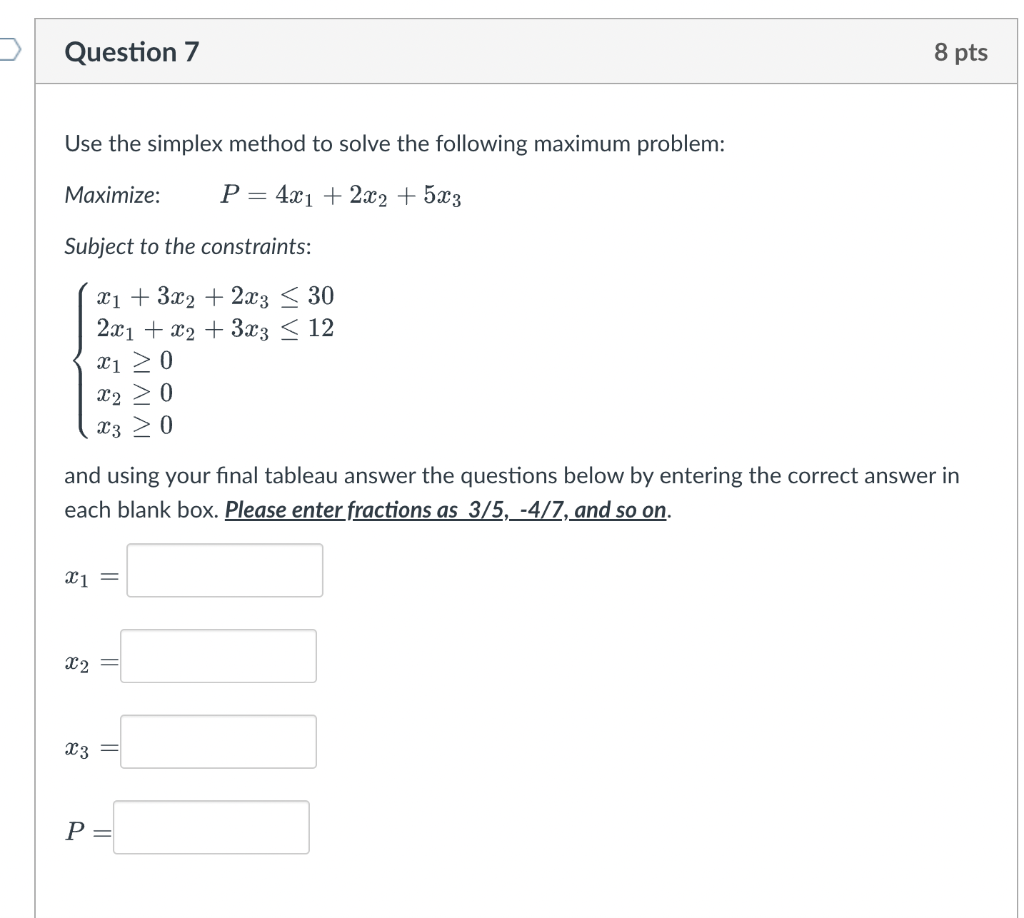
Task: Click the x2 nonnegativity constraint text
Action: coord(132,392)
